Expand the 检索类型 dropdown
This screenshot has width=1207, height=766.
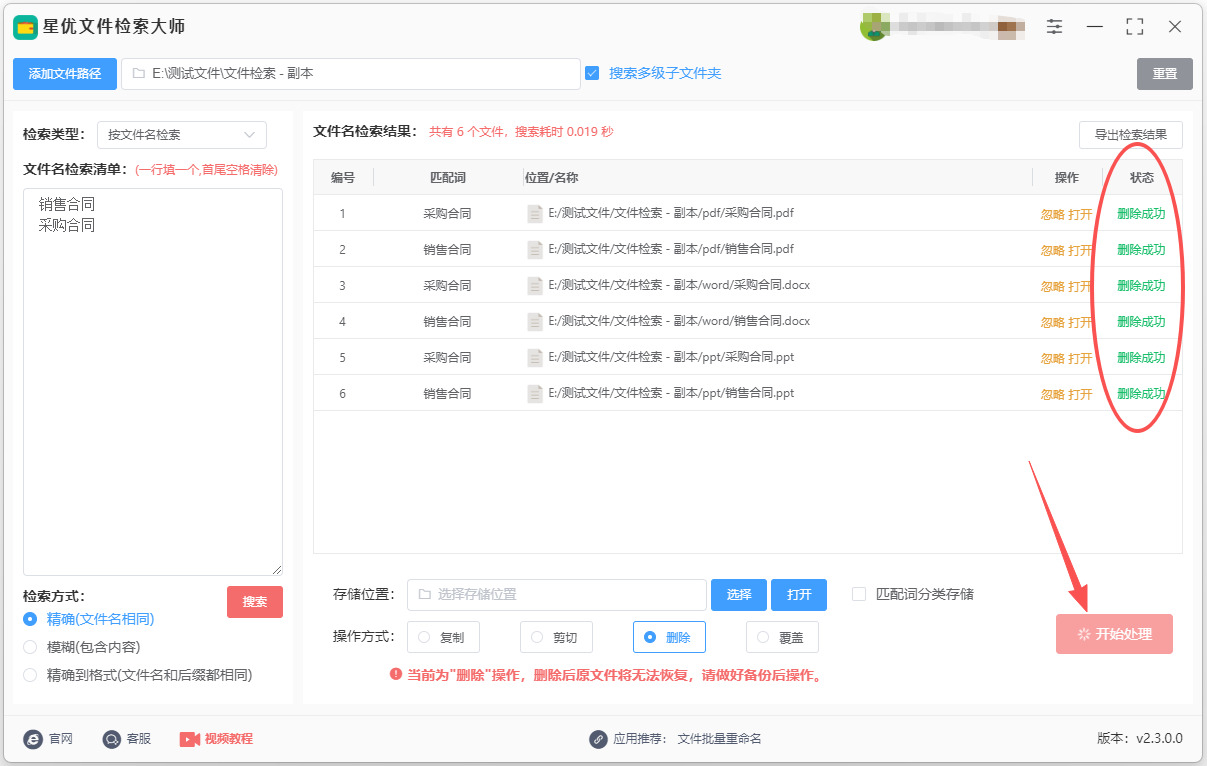[x=182, y=135]
